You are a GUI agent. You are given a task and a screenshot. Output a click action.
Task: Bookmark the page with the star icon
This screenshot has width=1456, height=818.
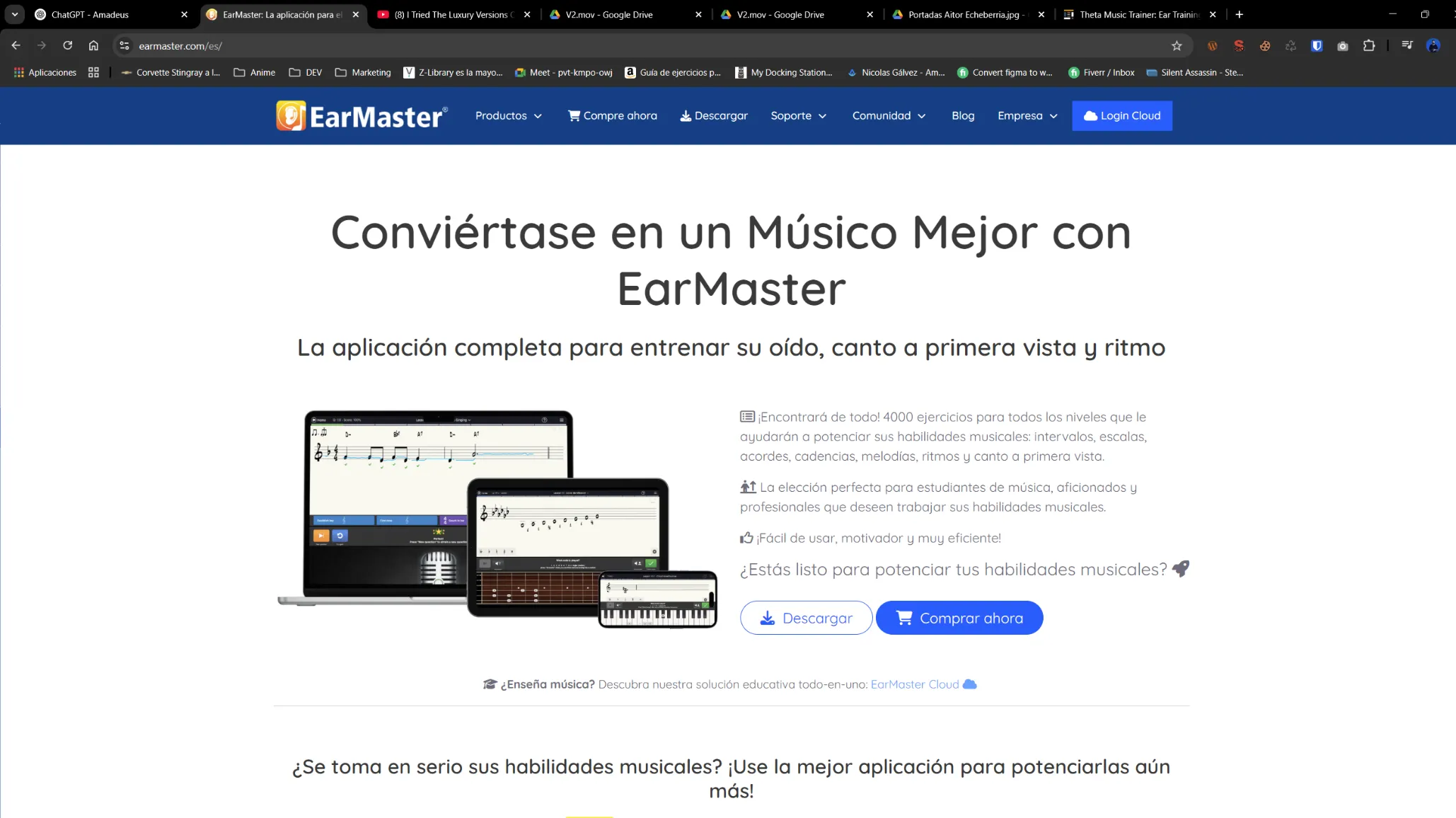tap(1177, 45)
